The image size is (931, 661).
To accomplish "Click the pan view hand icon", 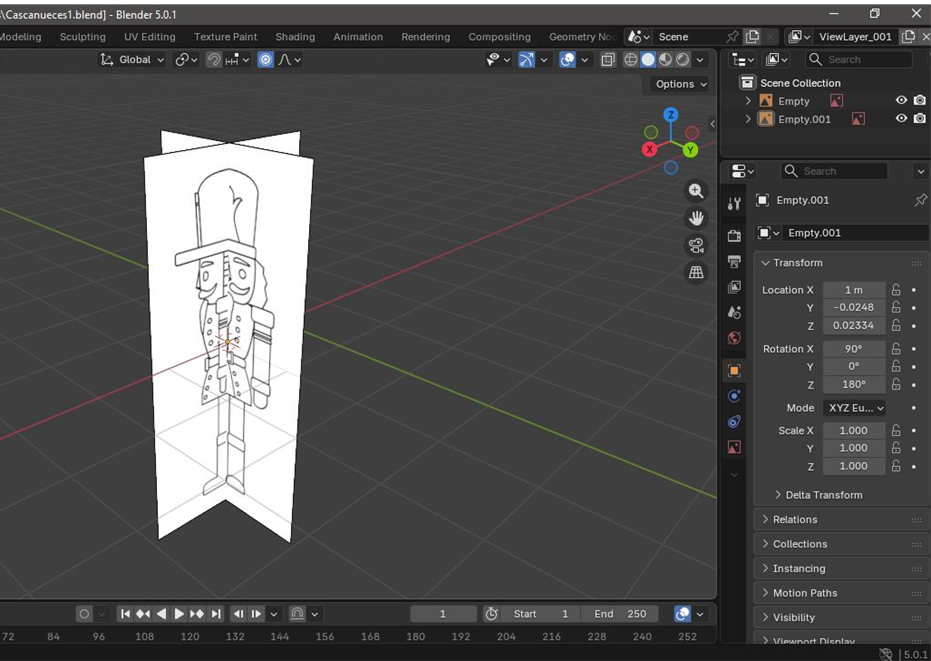I will tap(696, 218).
